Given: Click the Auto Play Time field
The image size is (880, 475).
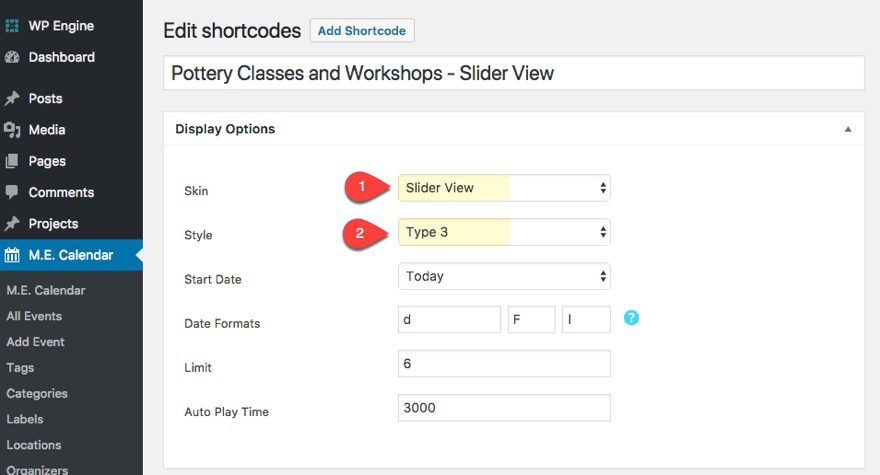Looking at the screenshot, I should click(504, 408).
